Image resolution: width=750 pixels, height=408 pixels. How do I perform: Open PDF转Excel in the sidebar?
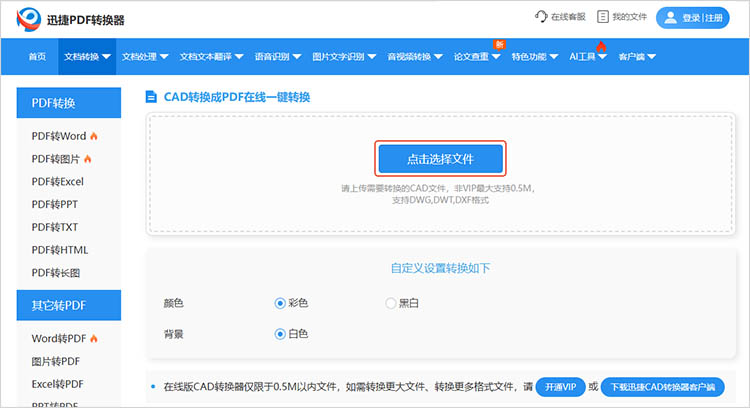tap(57, 182)
